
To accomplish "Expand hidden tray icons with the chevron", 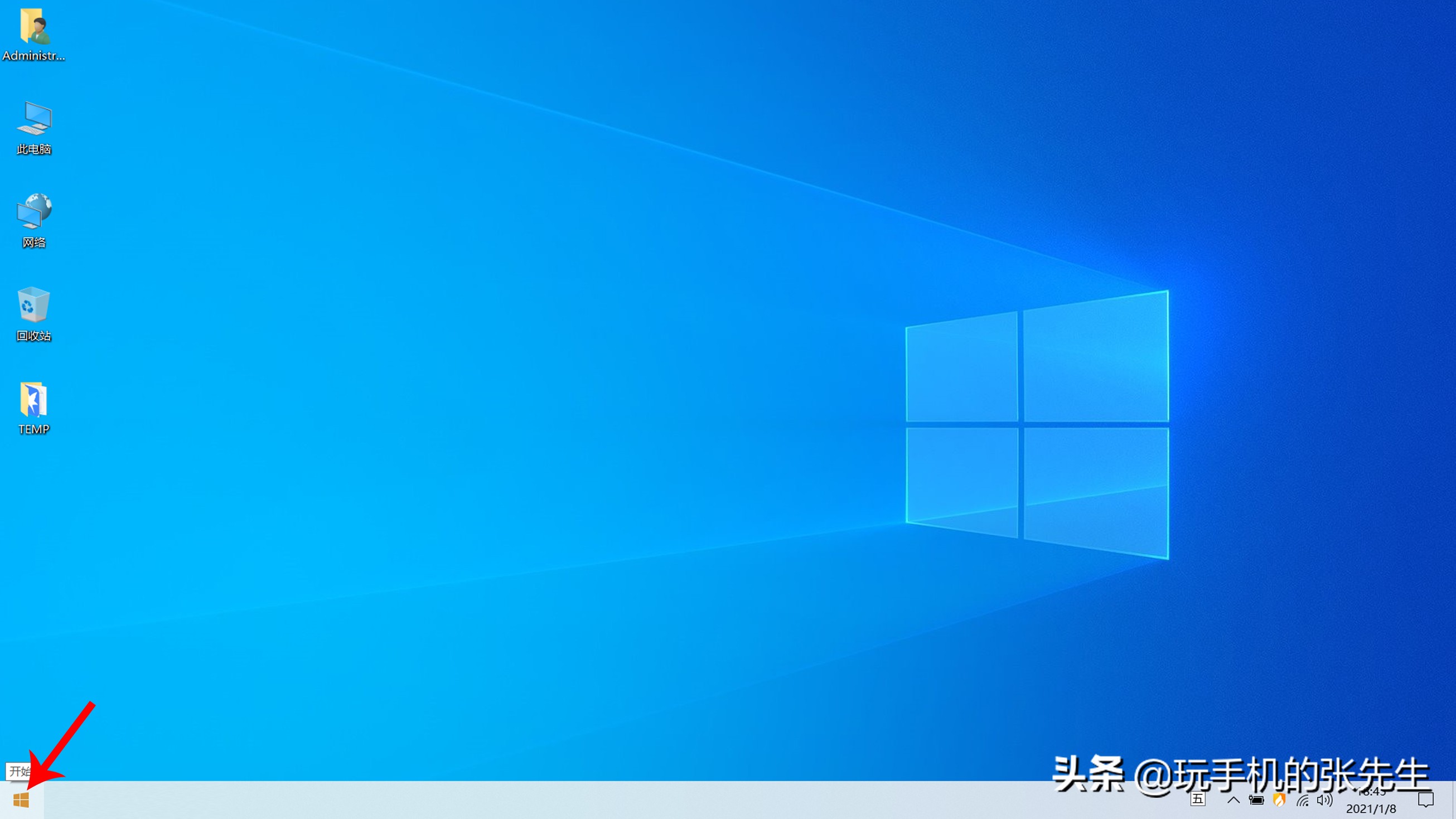I will point(1234,802).
